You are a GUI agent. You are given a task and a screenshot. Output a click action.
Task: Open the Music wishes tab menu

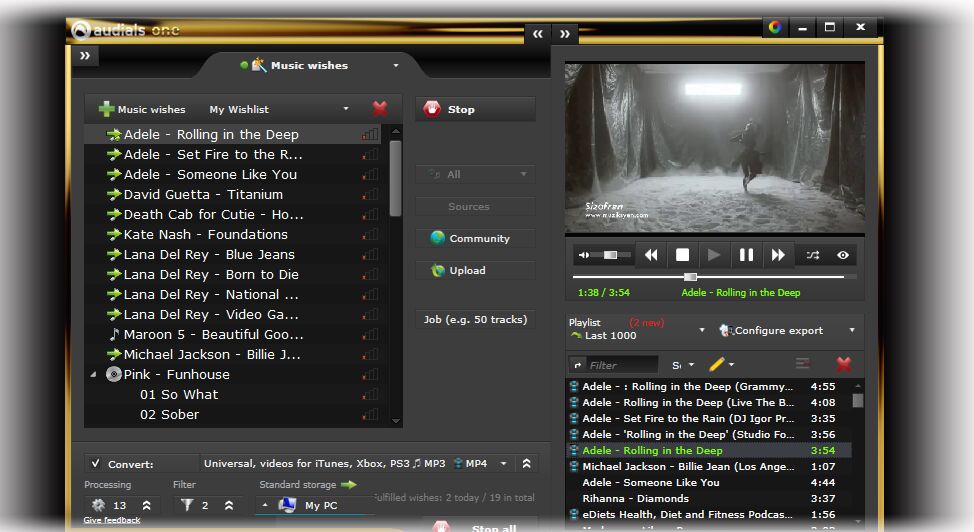(395, 66)
